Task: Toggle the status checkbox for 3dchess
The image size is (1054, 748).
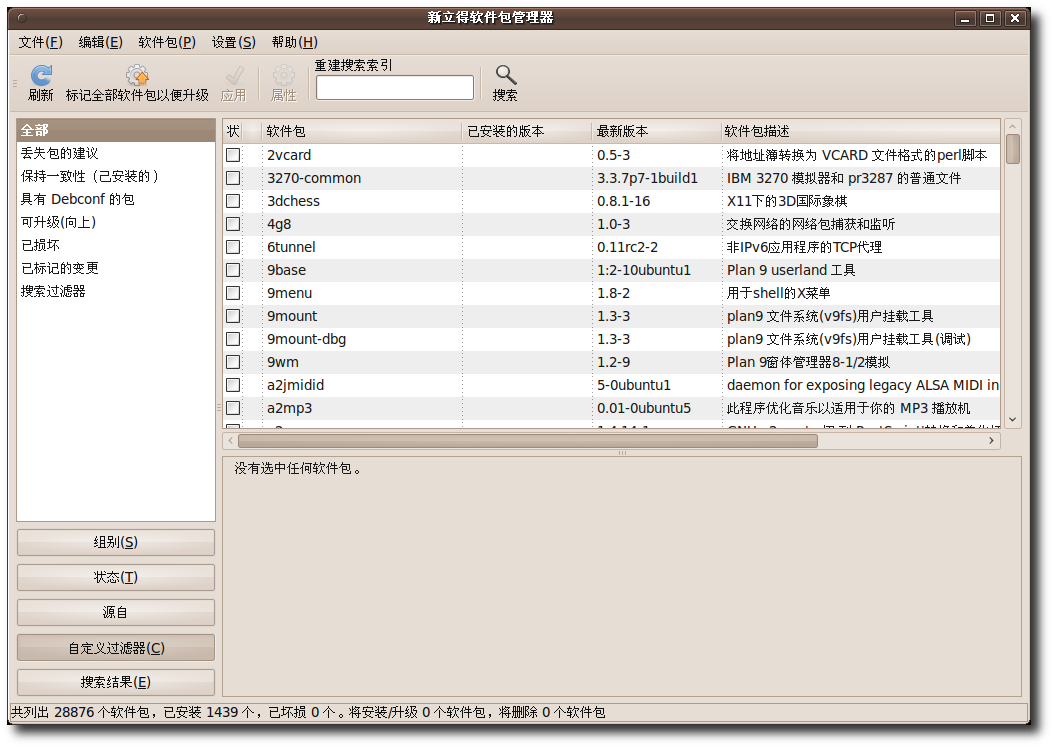Action: tap(233, 201)
